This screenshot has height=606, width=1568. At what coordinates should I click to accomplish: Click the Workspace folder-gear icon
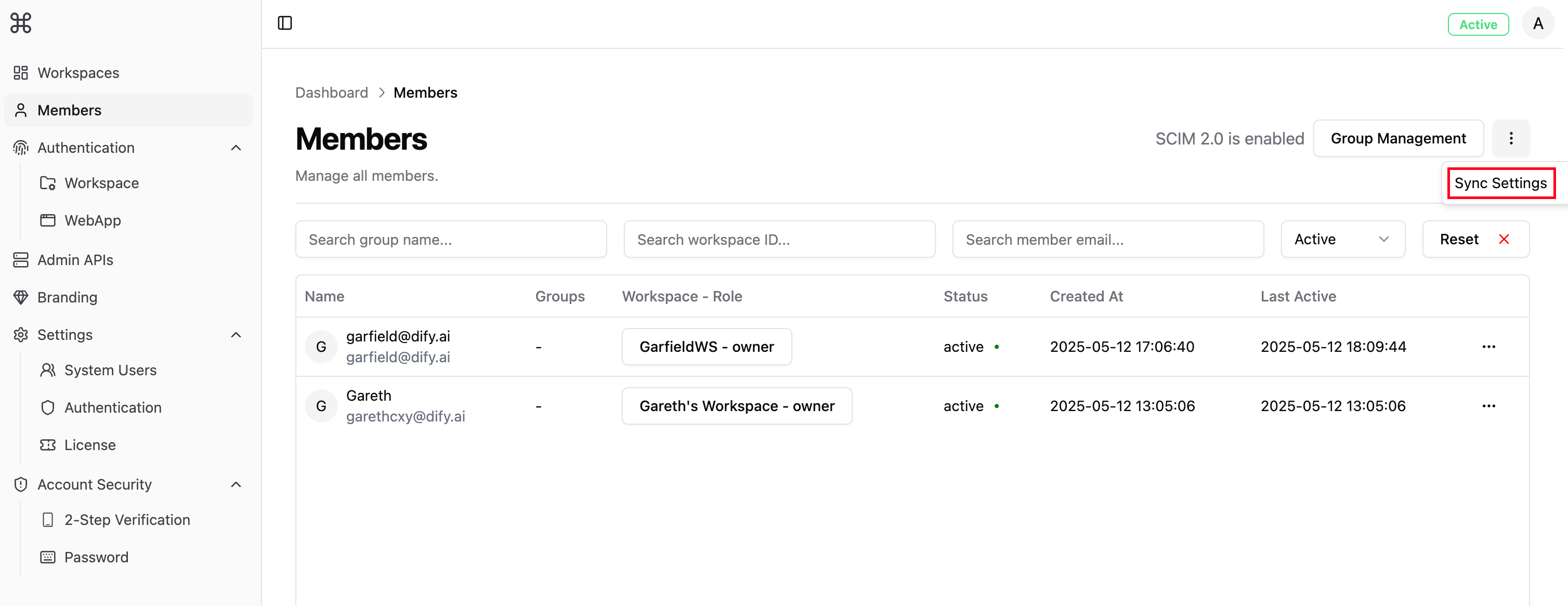pos(47,183)
